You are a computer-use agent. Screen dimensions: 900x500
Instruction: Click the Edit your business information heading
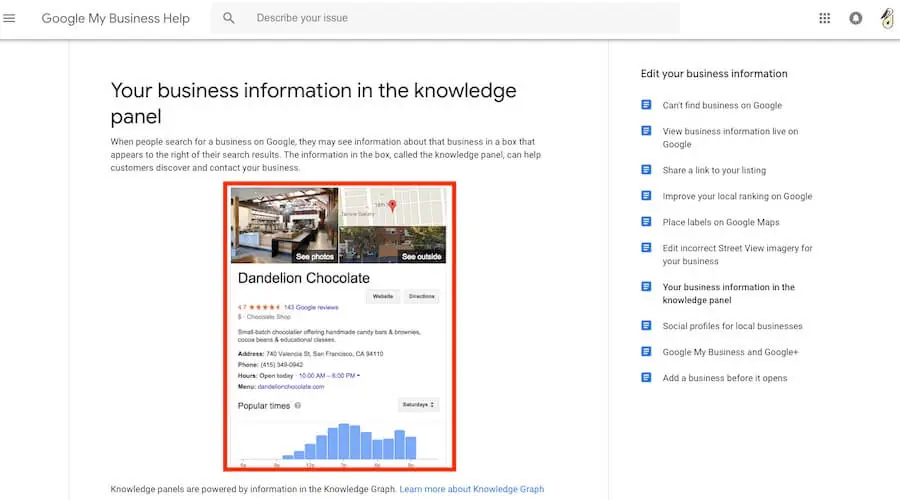pyautogui.click(x=714, y=73)
